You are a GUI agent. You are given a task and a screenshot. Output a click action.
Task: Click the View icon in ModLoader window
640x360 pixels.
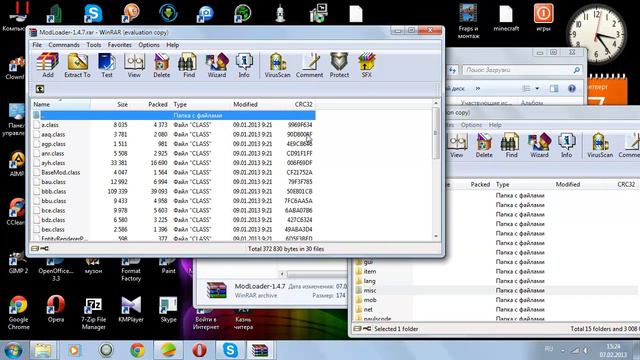[x=134, y=65]
